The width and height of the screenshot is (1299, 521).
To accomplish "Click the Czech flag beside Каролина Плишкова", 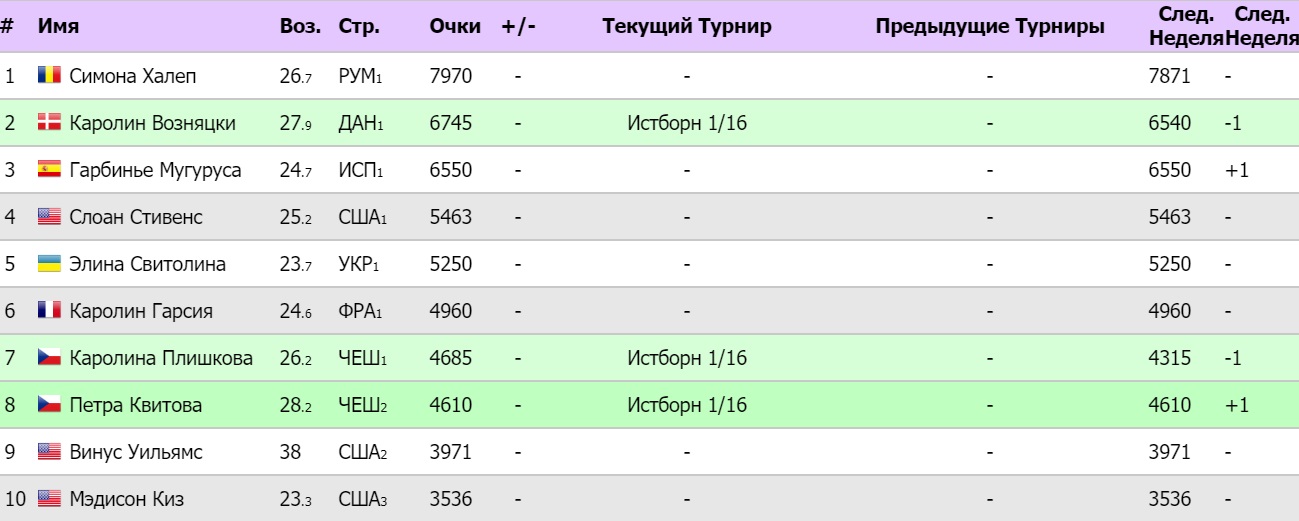I will click(x=49, y=358).
